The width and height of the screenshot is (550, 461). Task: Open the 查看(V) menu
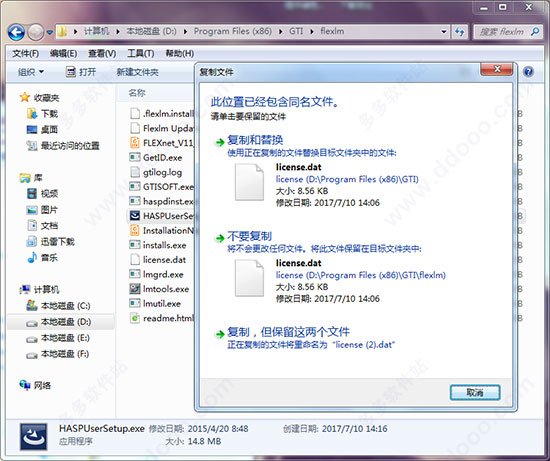[102, 53]
